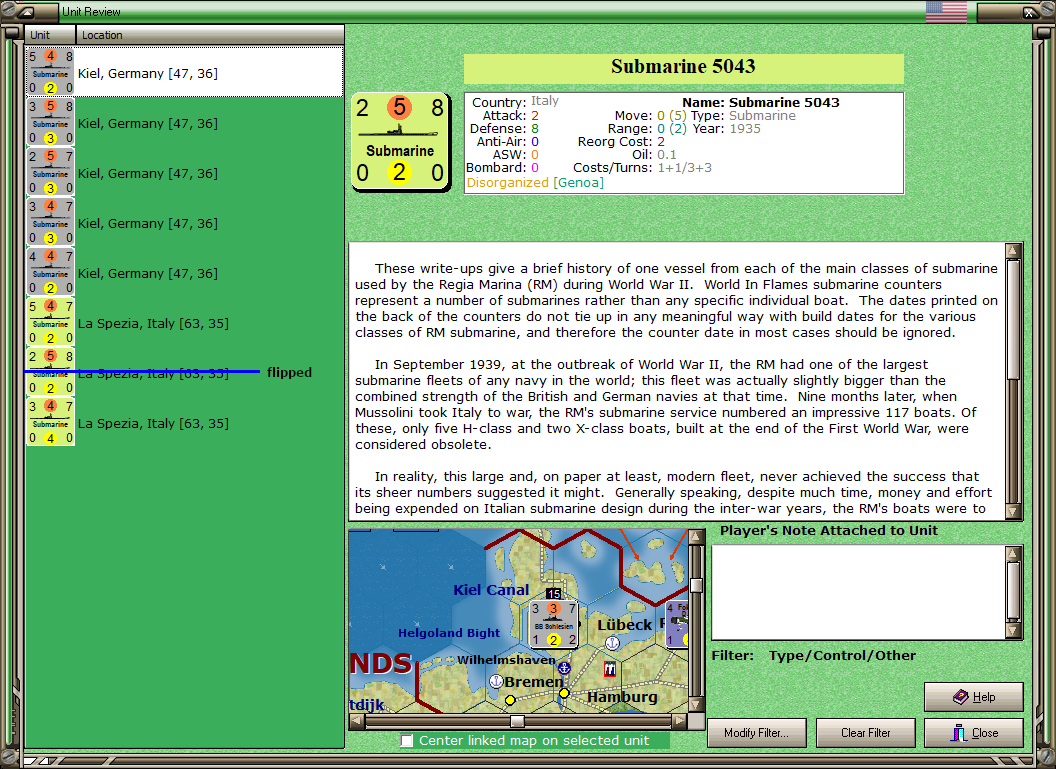This screenshot has height=769, width=1056.
Task: Click the Modify Filter... button
Action: click(x=756, y=733)
